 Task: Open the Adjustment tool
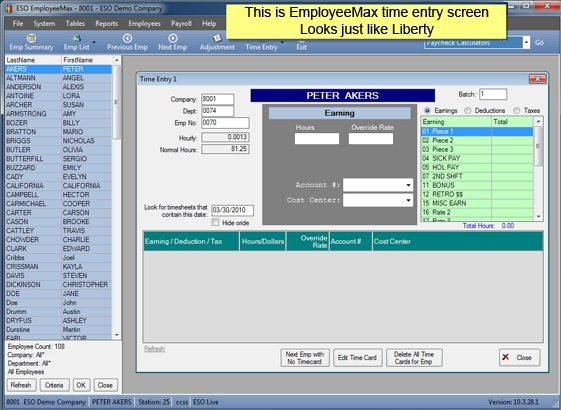pos(217,42)
